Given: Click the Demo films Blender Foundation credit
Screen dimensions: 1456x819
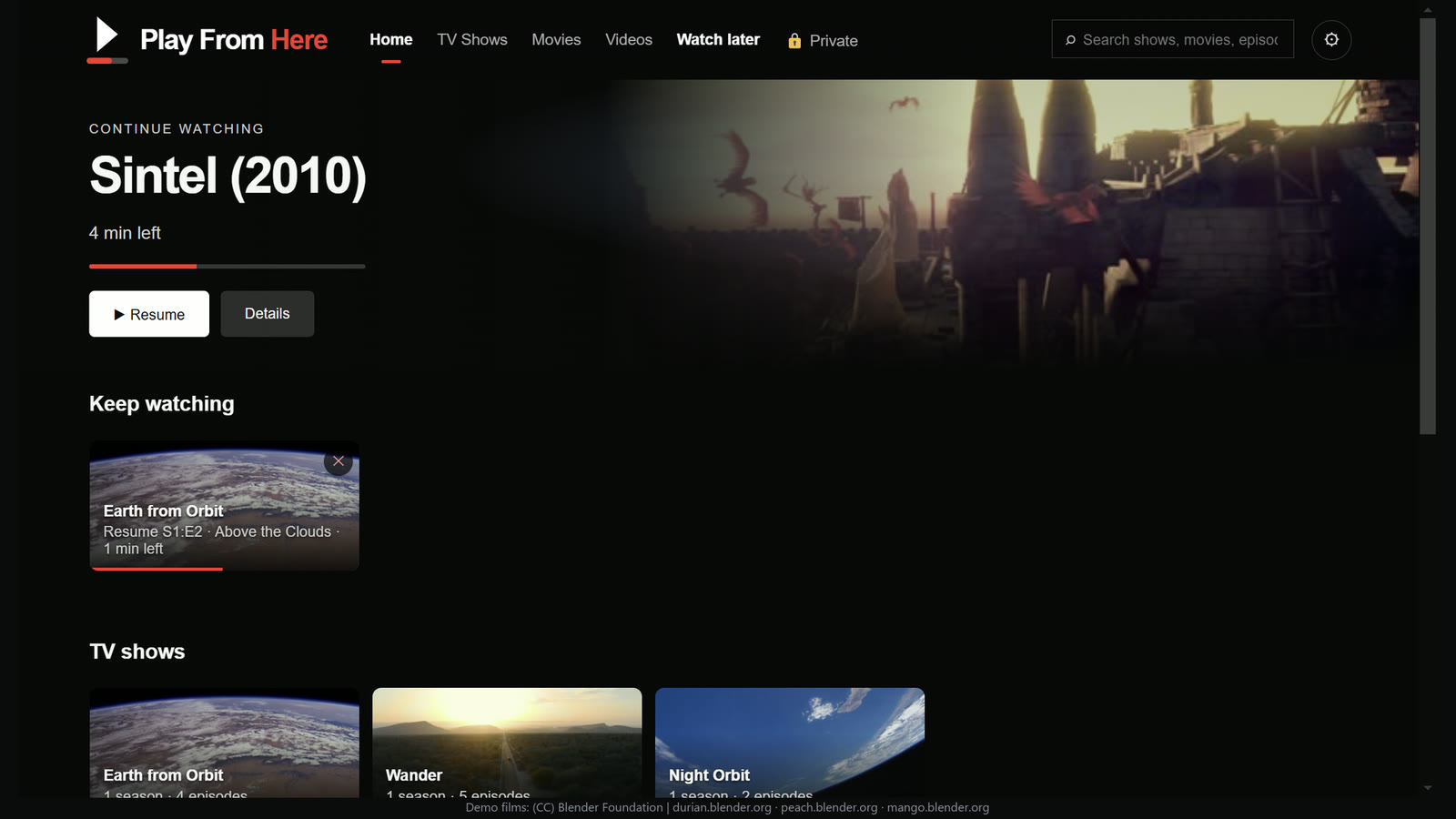Looking at the screenshot, I should 727,807.
